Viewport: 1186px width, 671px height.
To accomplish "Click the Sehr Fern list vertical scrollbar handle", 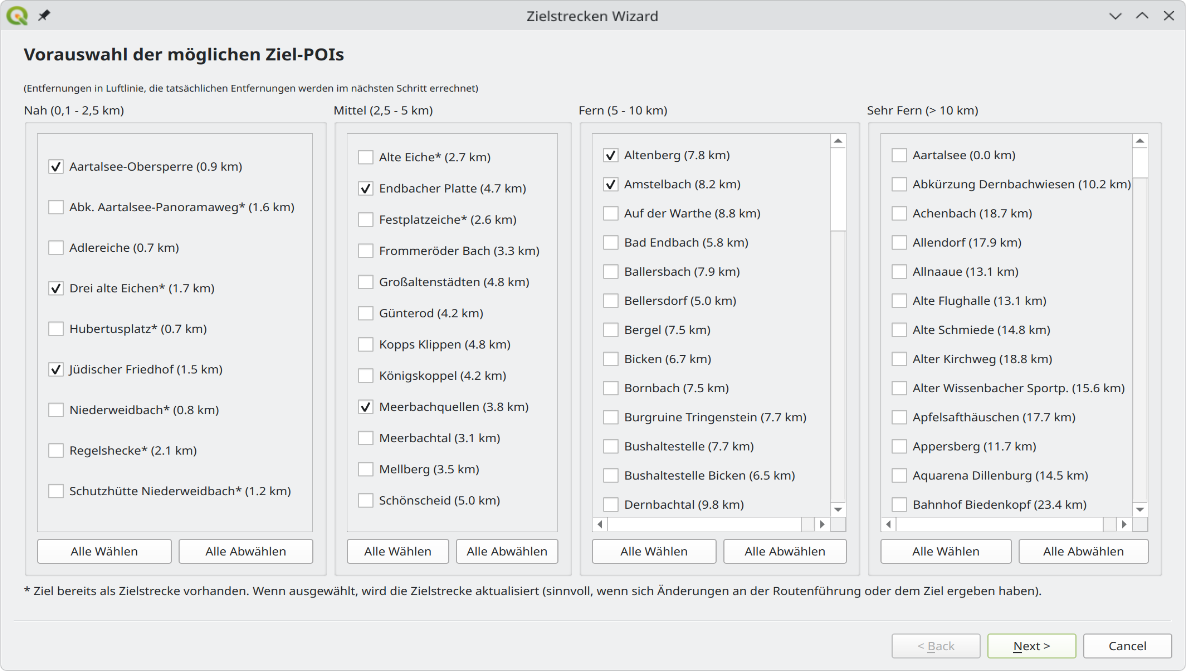I will [x=1140, y=163].
